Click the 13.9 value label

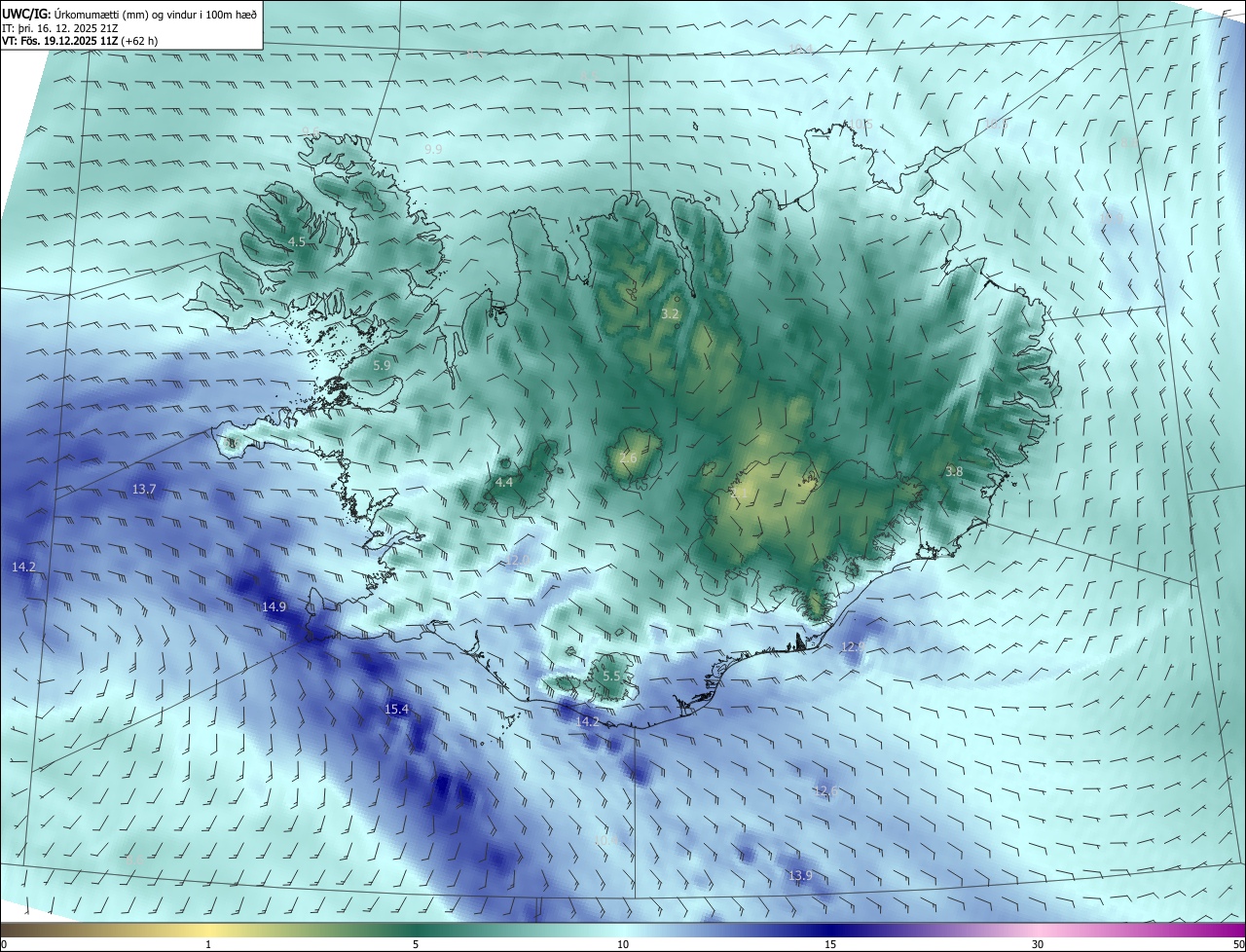(x=800, y=876)
